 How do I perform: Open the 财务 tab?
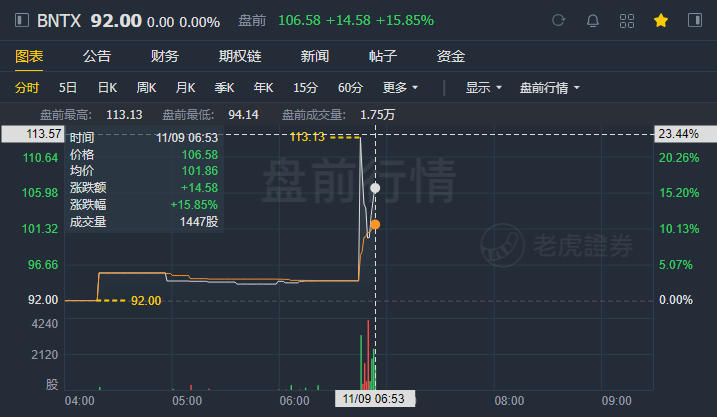(x=165, y=56)
